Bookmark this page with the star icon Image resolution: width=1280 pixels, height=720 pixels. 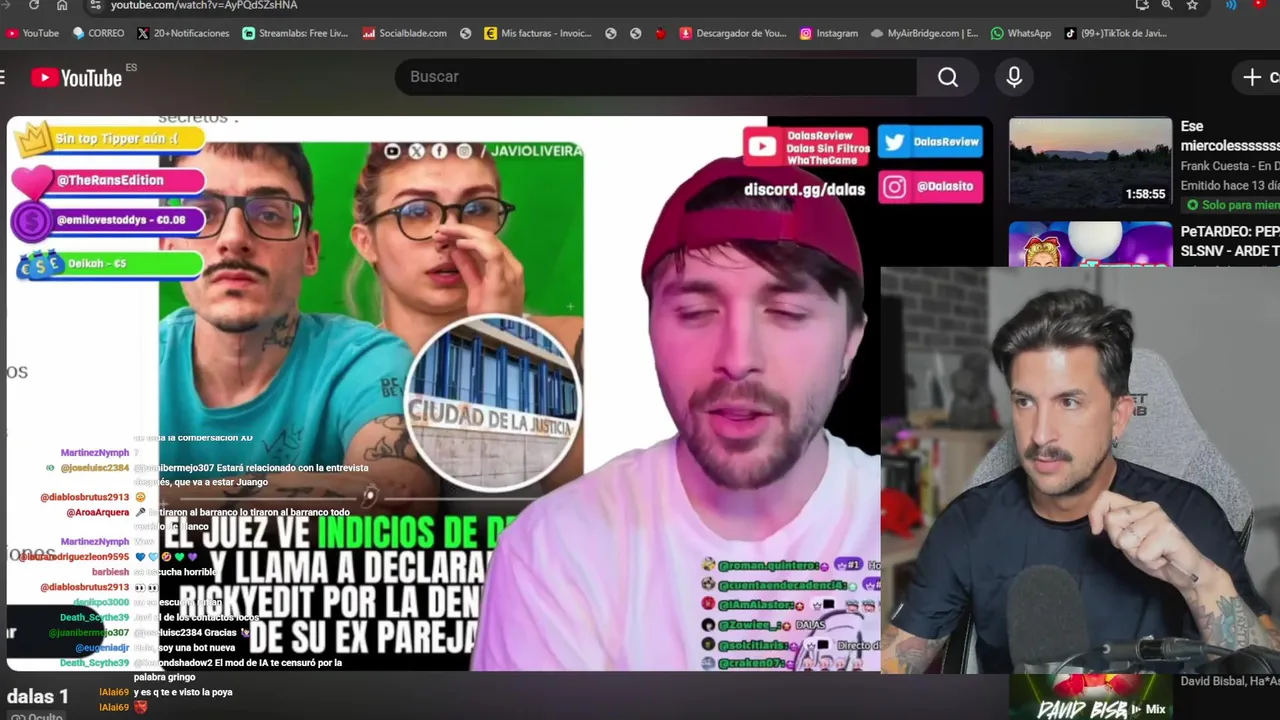[x=1192, y=5]
